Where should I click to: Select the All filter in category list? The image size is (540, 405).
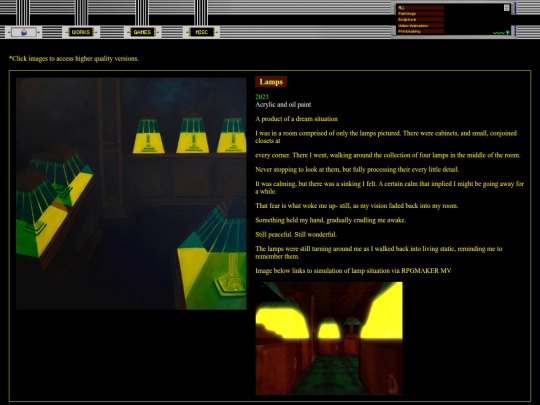[420, 8]
